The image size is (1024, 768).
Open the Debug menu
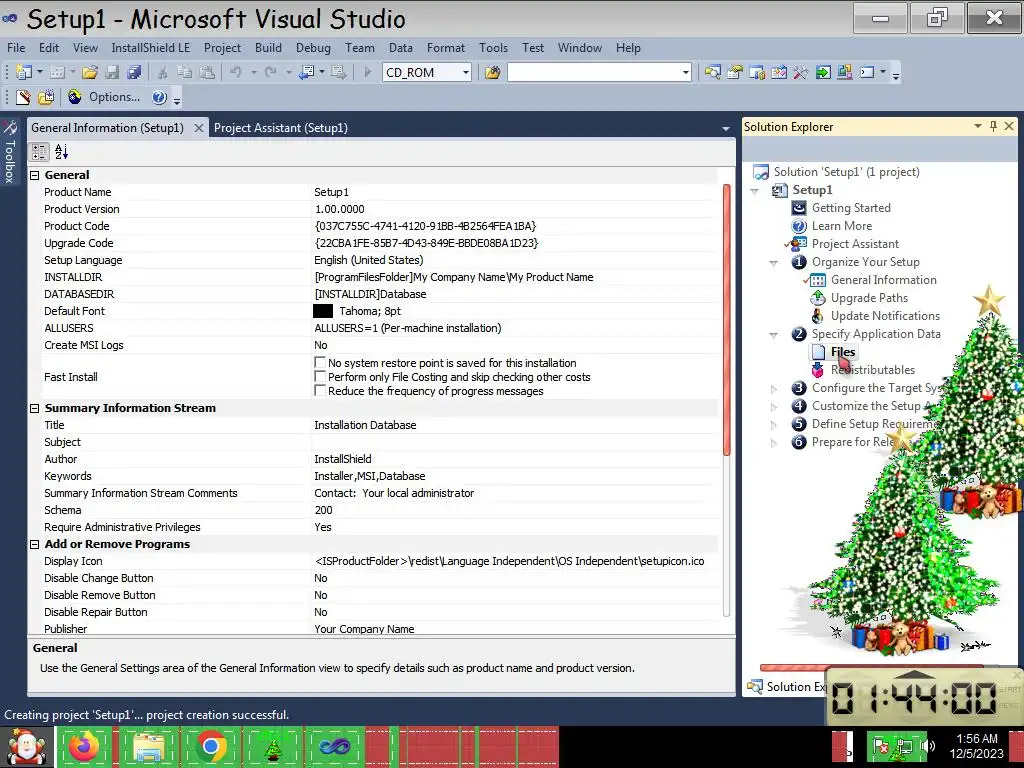coord(313,48)
